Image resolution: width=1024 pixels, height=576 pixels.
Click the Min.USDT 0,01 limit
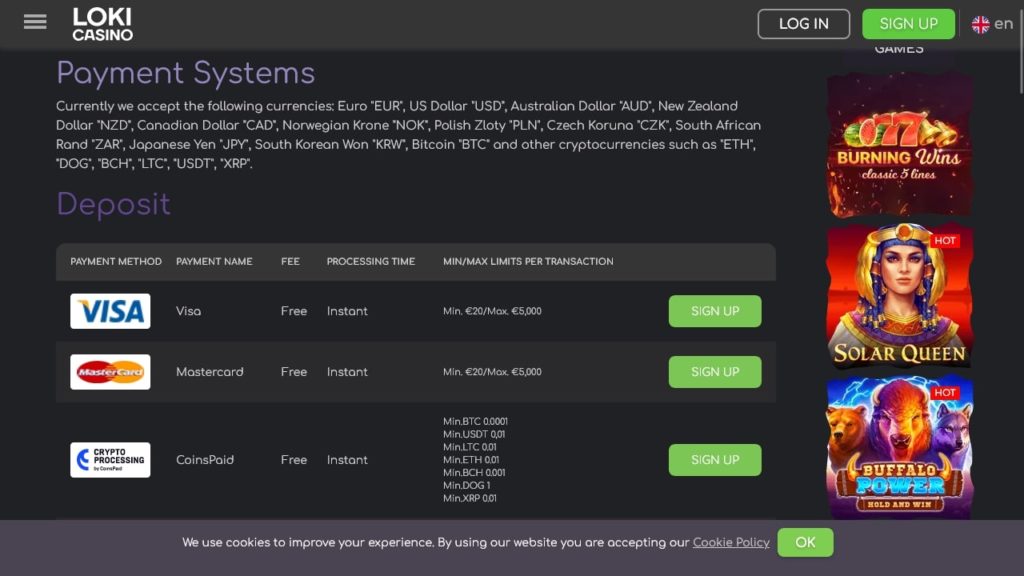pos(474,434)
